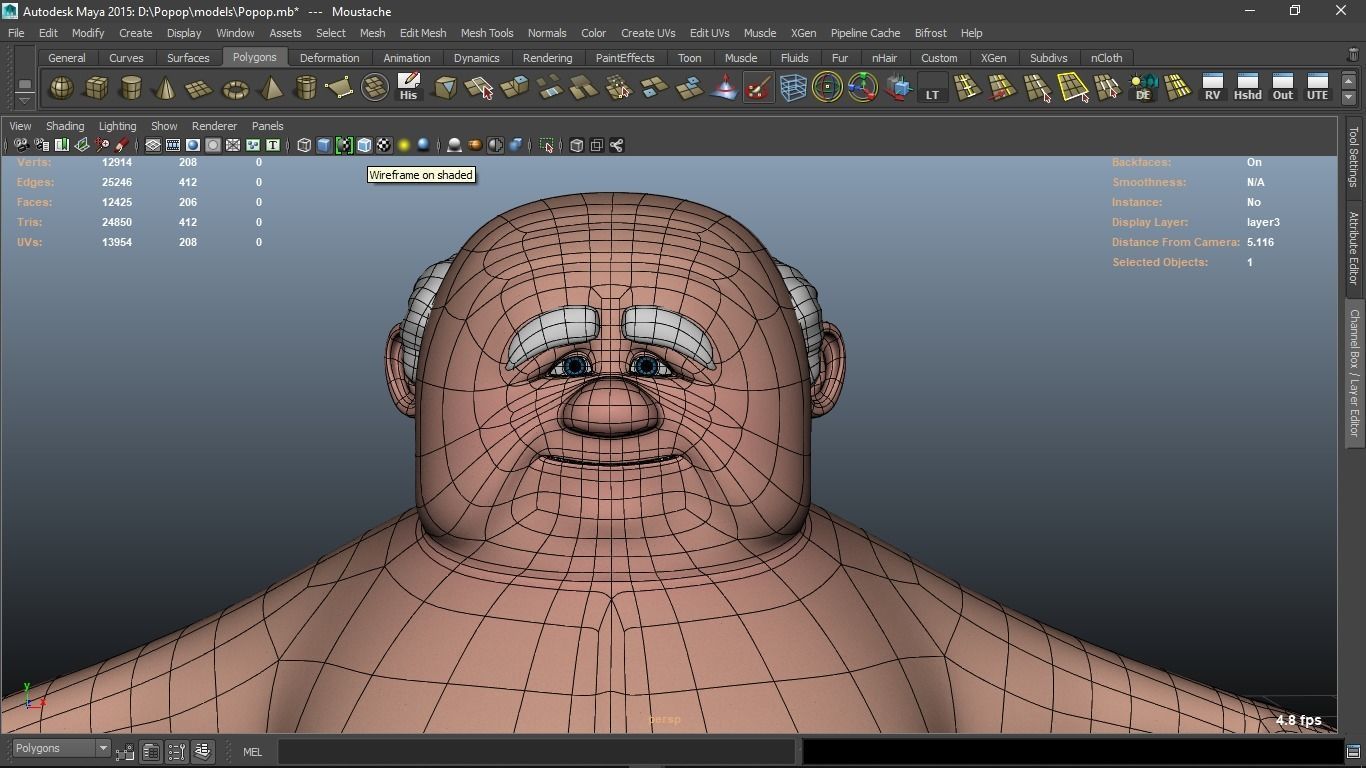Screen dimensions: 1366x768
Task: Switch to the Animation shelf tab
Action: point(407,58)
